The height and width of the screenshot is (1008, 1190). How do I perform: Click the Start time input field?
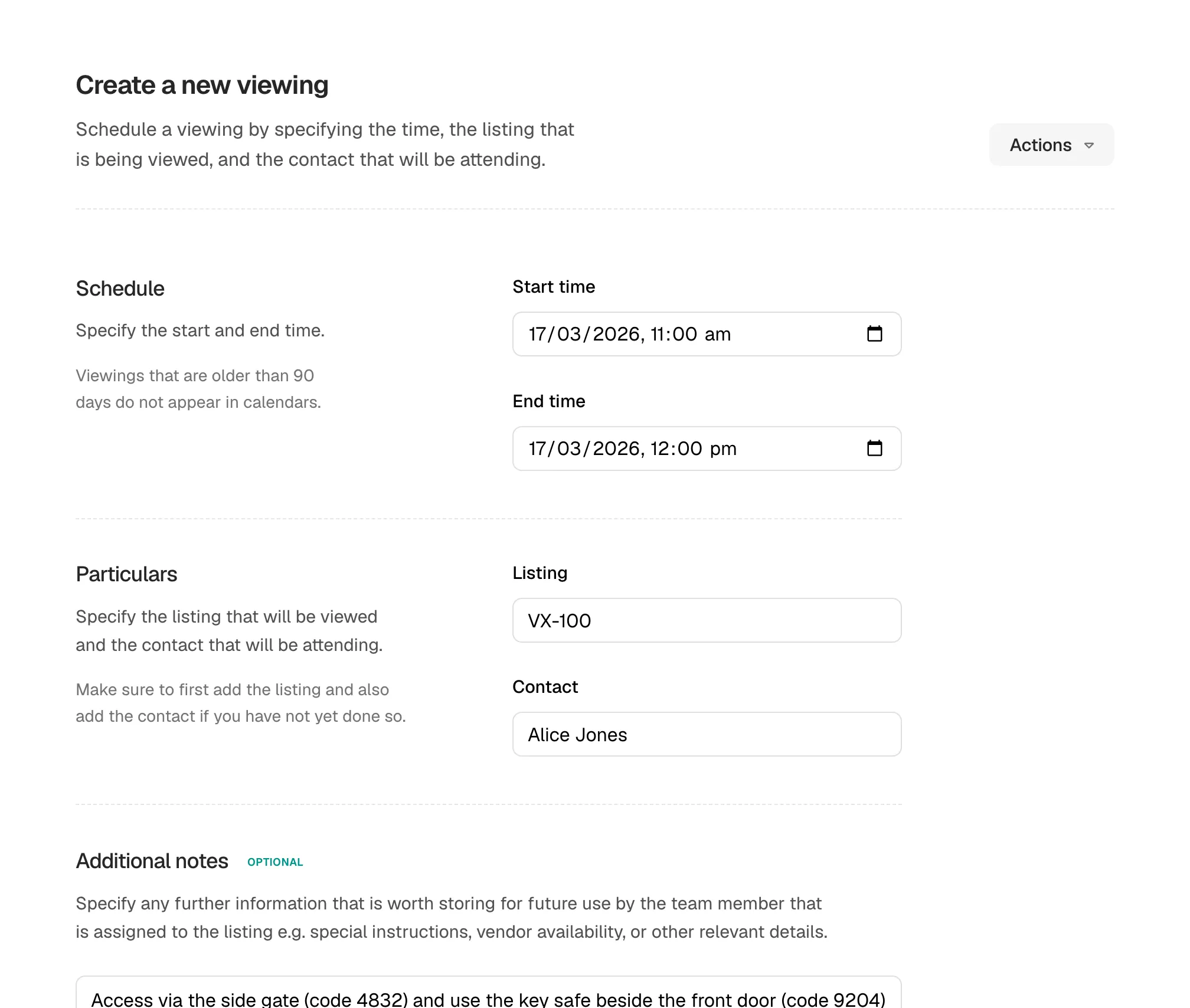[x=679, y=334]
